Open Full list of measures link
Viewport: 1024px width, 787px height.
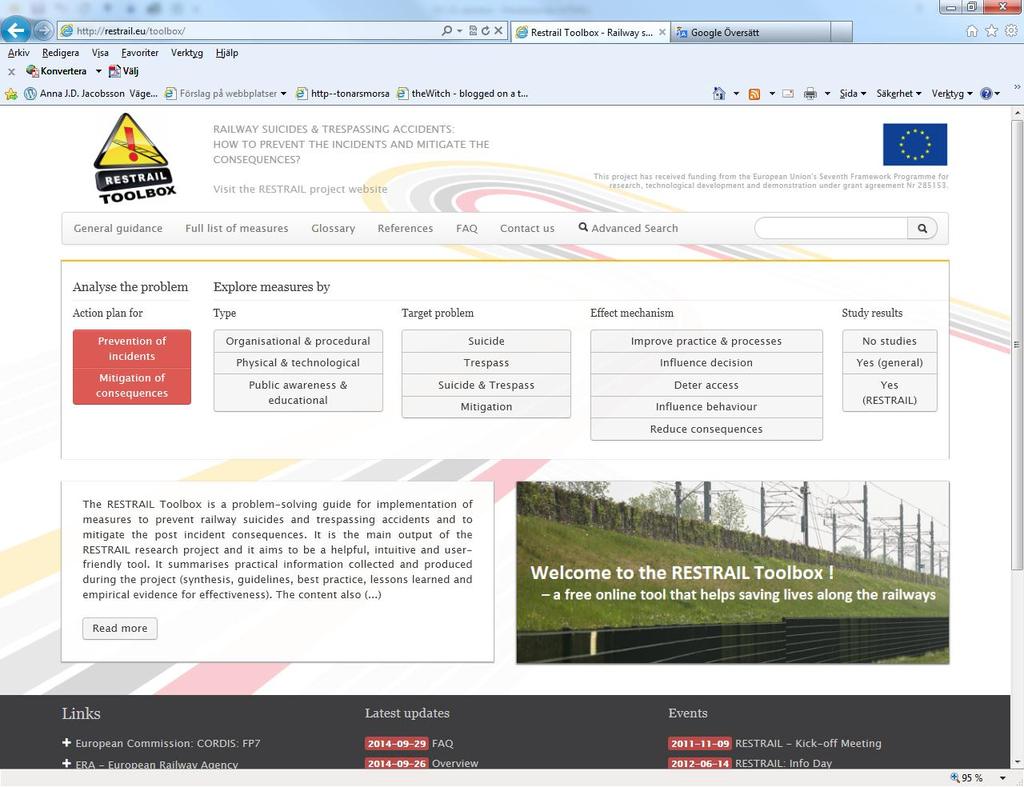point(236,229)
